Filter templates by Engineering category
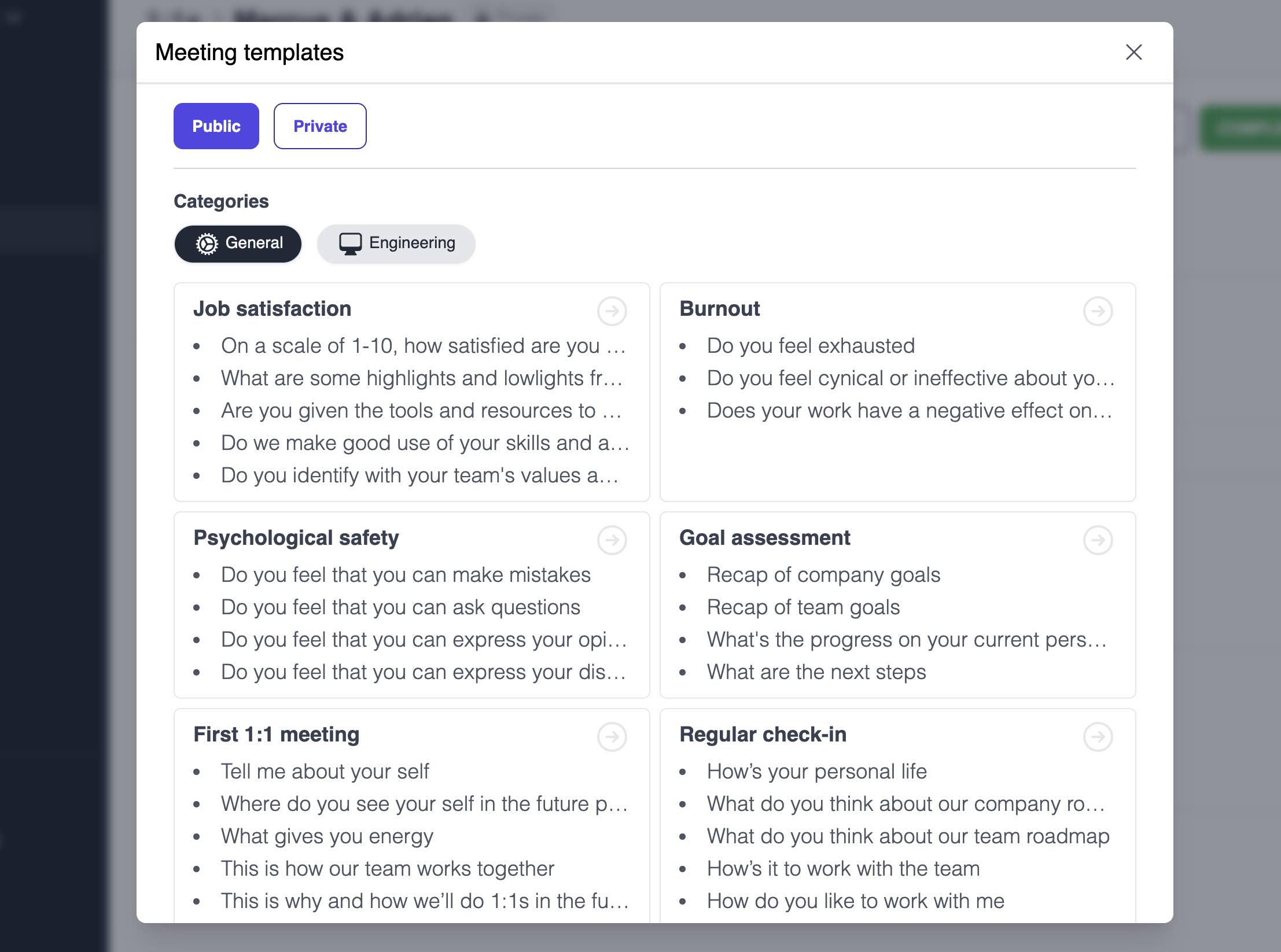This screenshot has width=1281, height=952. coord(396,243)
